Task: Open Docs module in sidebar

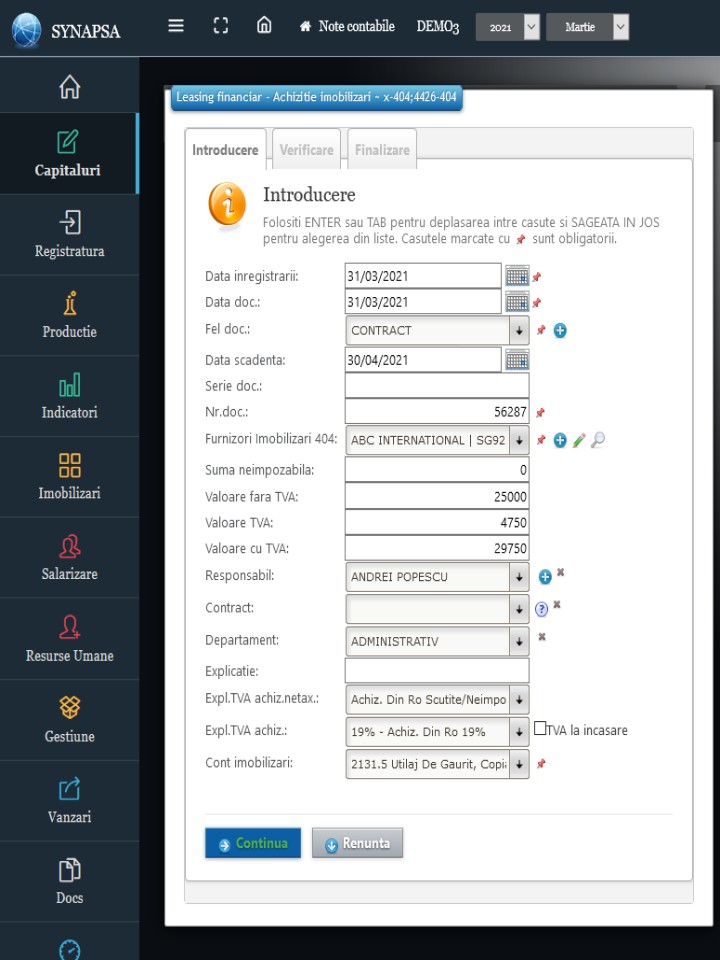Action: click(x=69, y=882)
